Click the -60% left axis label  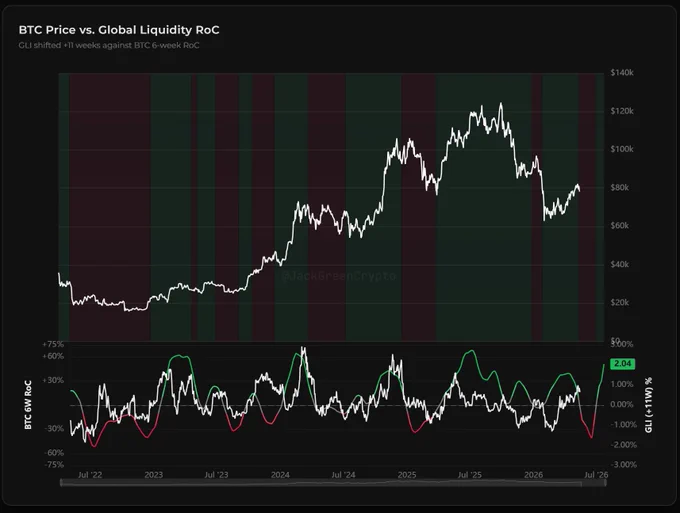click(54, 452)
